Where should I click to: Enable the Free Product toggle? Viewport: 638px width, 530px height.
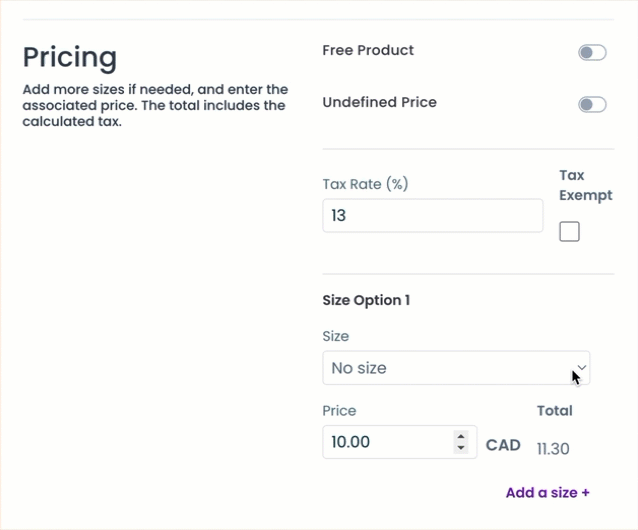[592, 53]
